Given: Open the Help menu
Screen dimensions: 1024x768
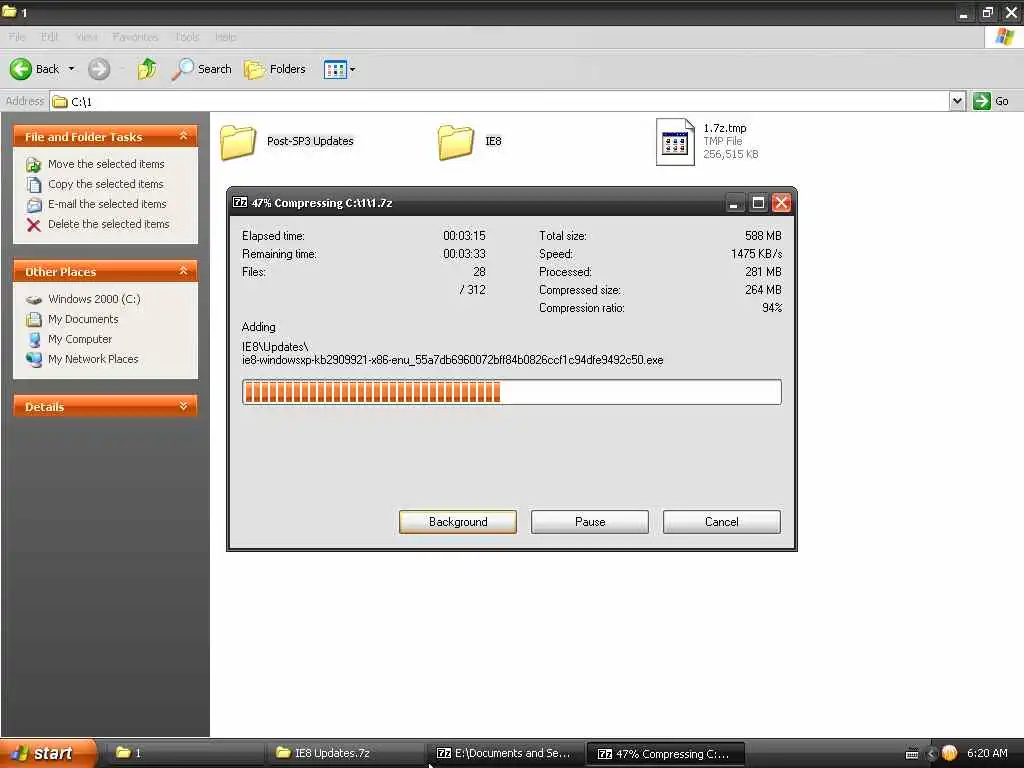Looking at the screenshot, I should coord(225,37).
